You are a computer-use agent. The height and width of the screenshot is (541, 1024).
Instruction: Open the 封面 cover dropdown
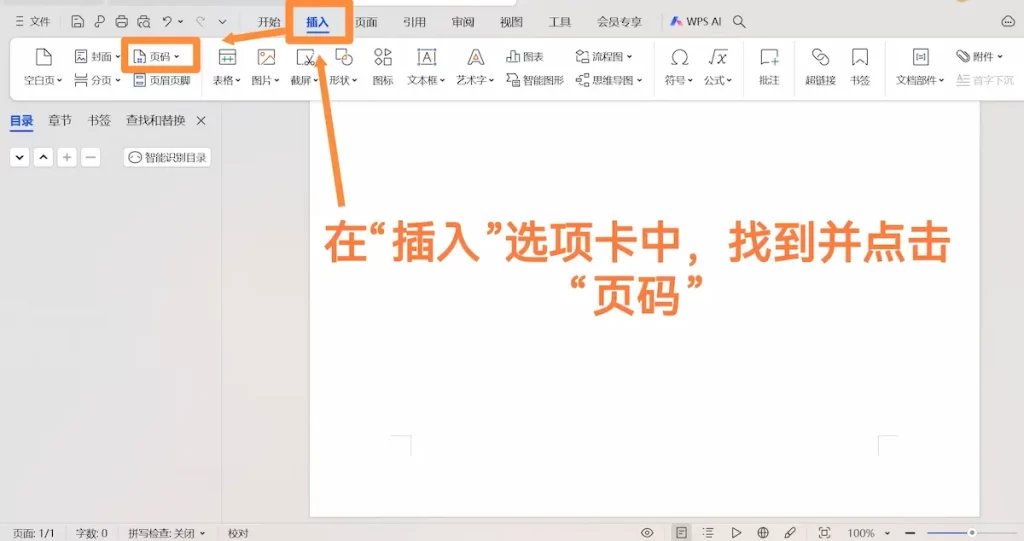point(97,57)
